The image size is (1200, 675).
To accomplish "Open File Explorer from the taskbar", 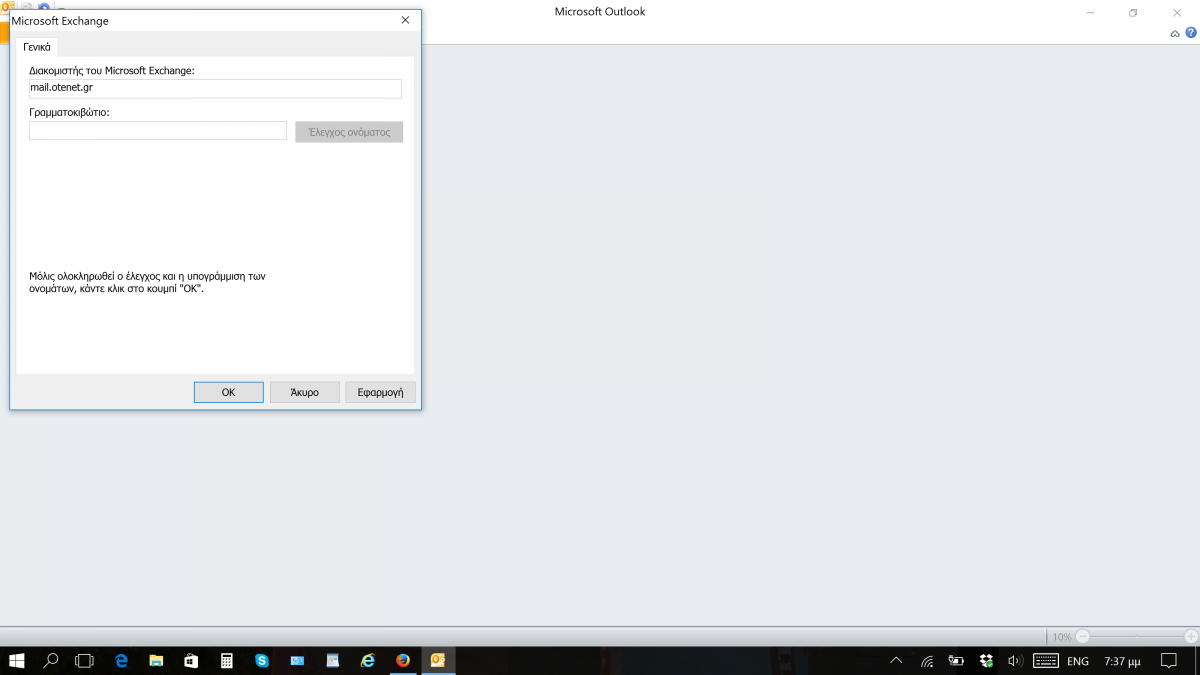I will pos(156,661).
